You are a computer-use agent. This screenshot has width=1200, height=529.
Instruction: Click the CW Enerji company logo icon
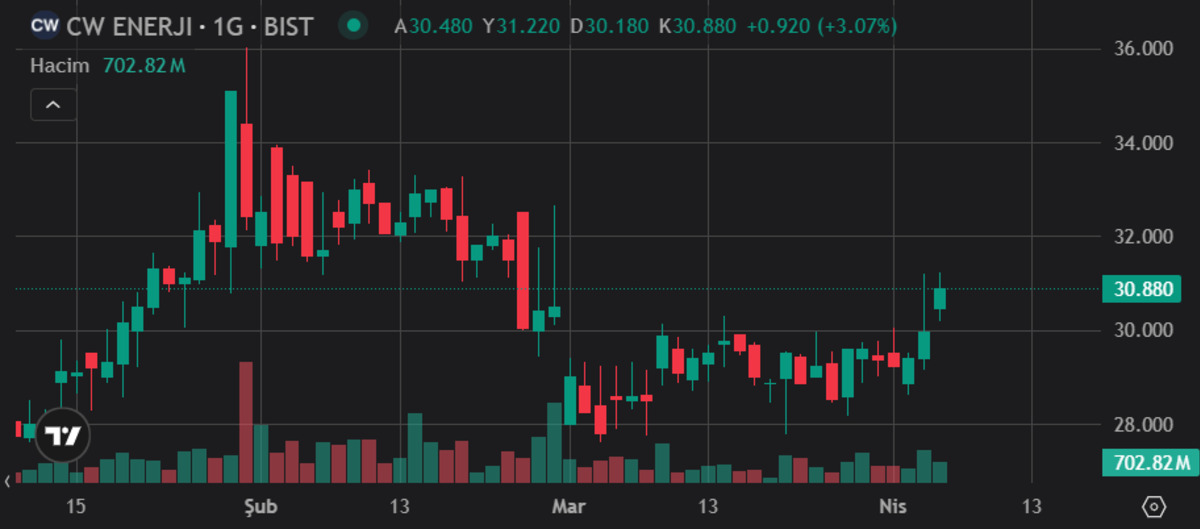(45, 26)
